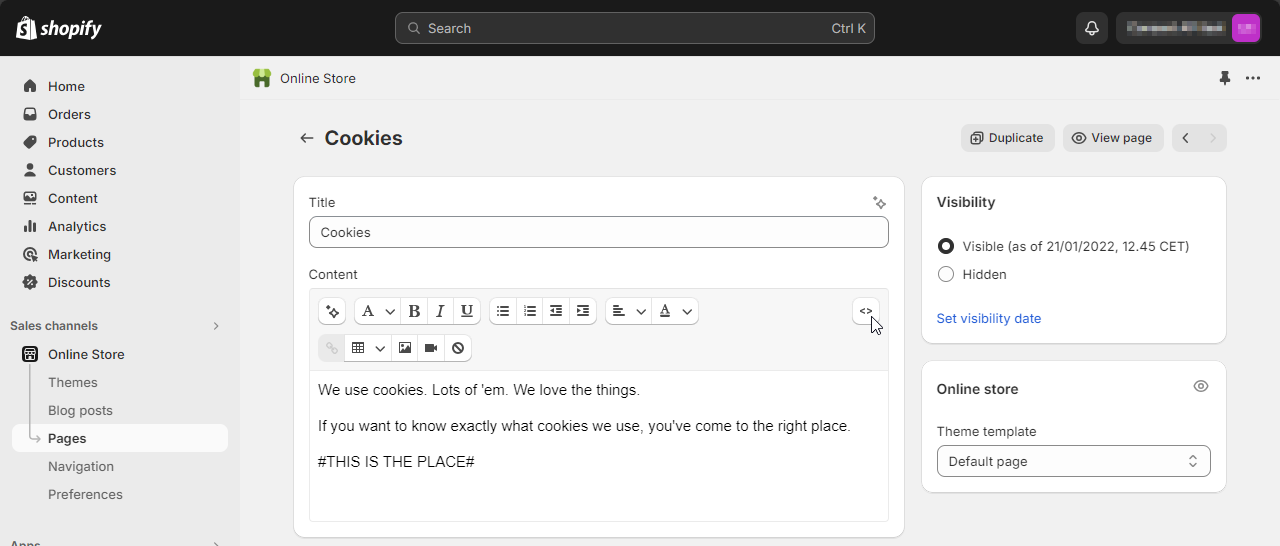This screenshot has height=546, width=1280.
Task: Show HTML source code view
Action: point(866,311)
